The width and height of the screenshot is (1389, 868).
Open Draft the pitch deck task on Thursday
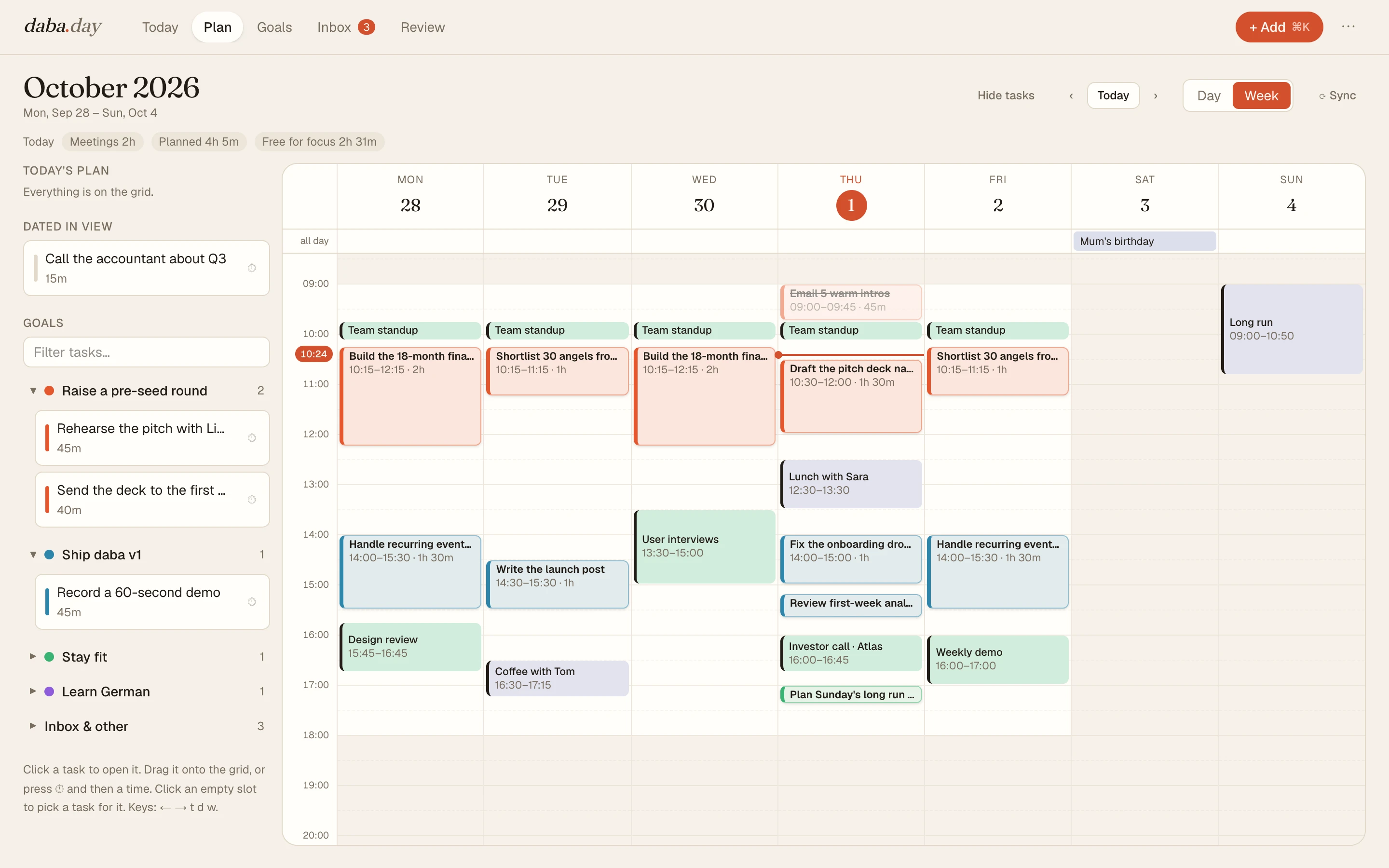(851, 396)
